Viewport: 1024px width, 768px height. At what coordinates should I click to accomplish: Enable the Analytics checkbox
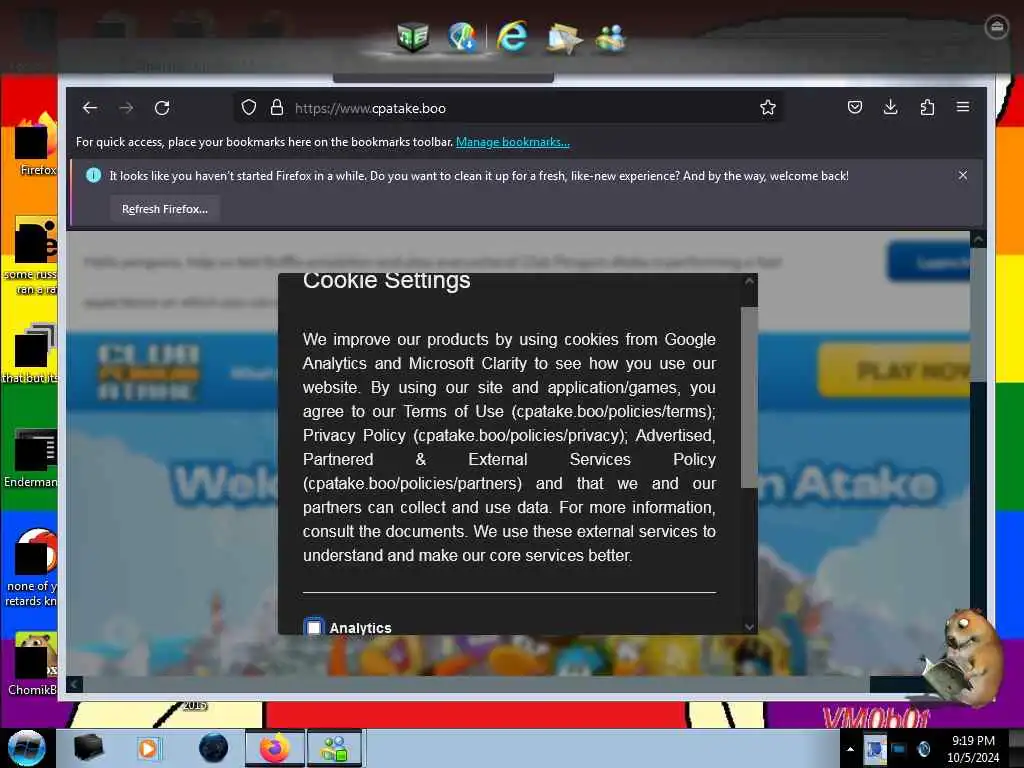pyautogui.click(x=314, y=628)
